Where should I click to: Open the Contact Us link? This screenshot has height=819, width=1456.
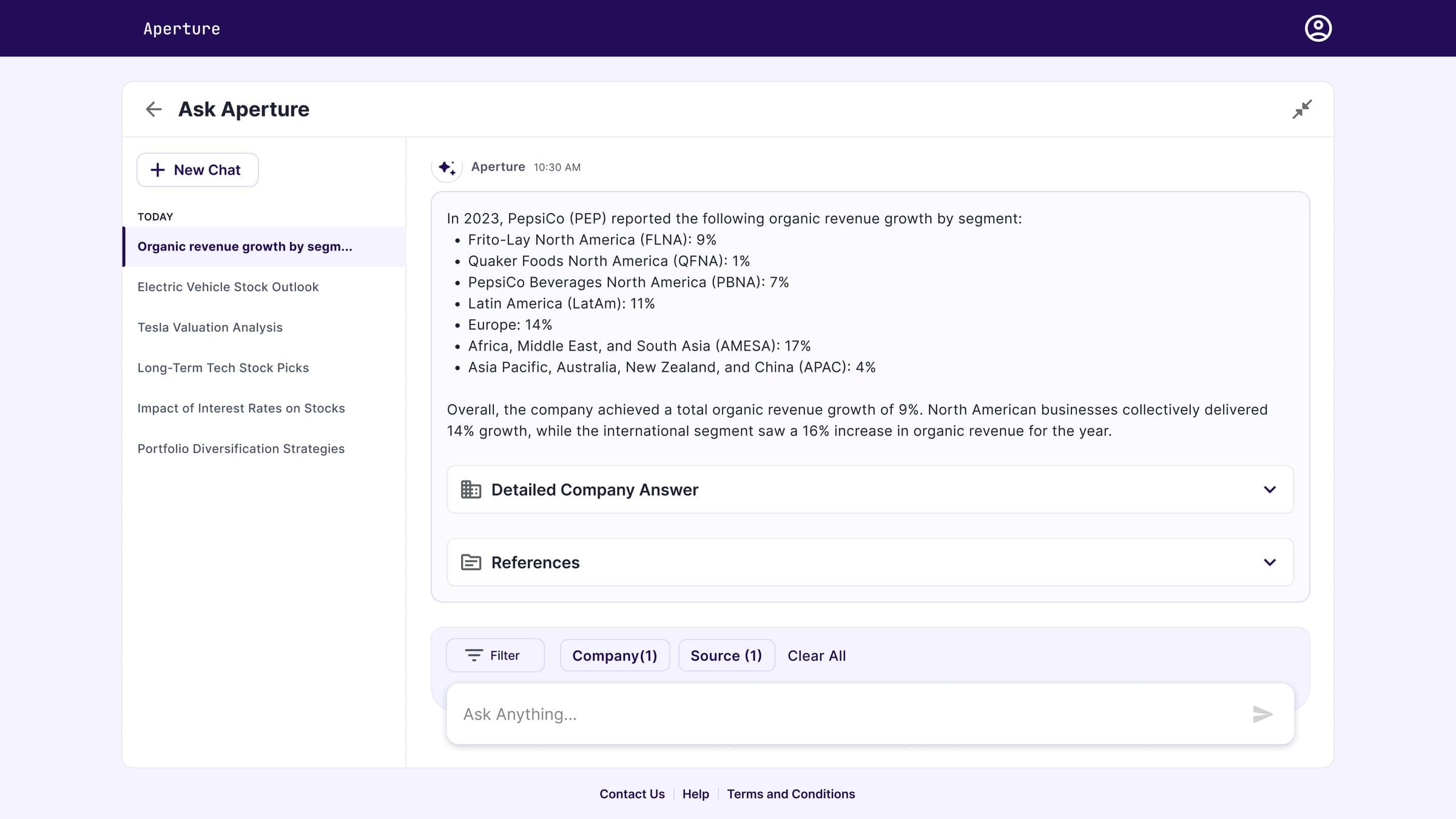click(632, 794)
